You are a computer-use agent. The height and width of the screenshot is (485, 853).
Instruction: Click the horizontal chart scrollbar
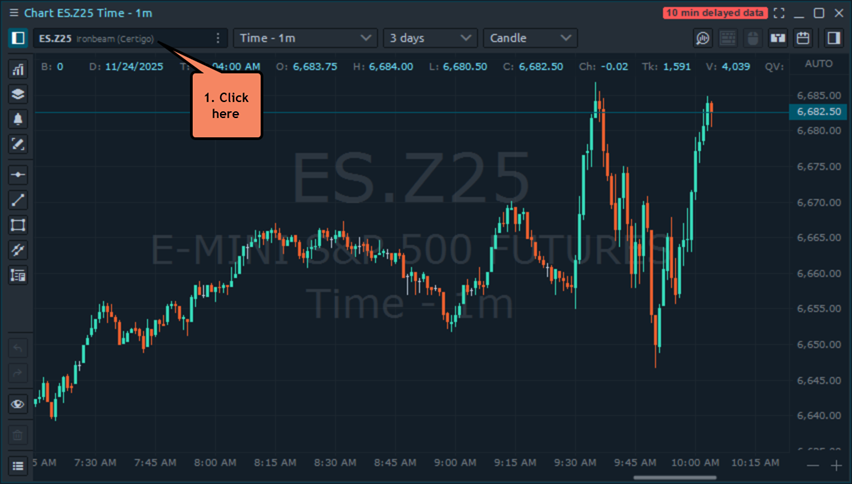pyautogui.click(x=675, y=477)
